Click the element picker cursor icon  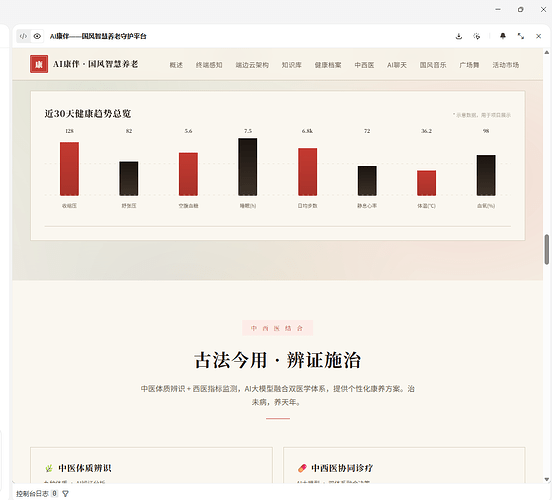pyautogui.click(x=477, y=36)
